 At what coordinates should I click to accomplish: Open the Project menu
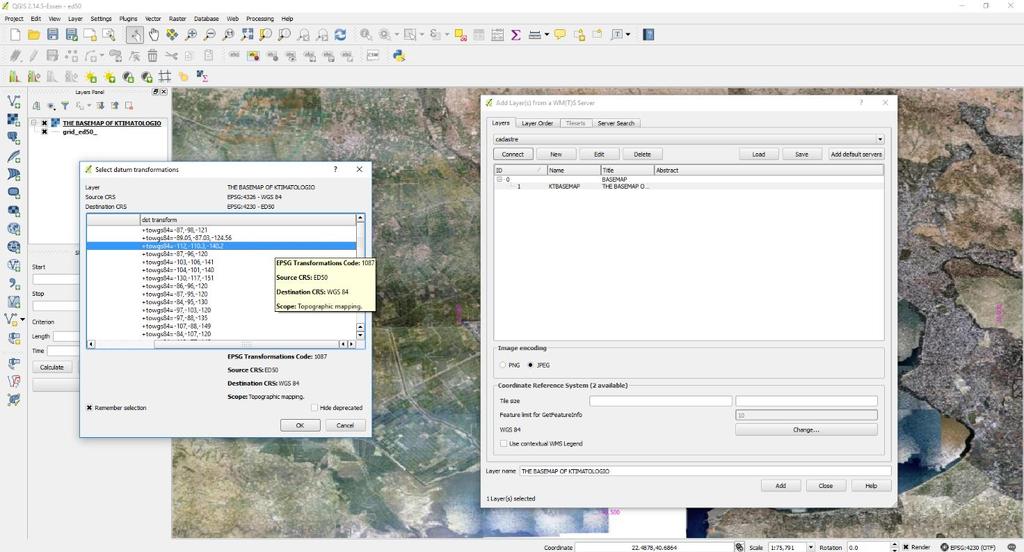(x=14, y=19)
